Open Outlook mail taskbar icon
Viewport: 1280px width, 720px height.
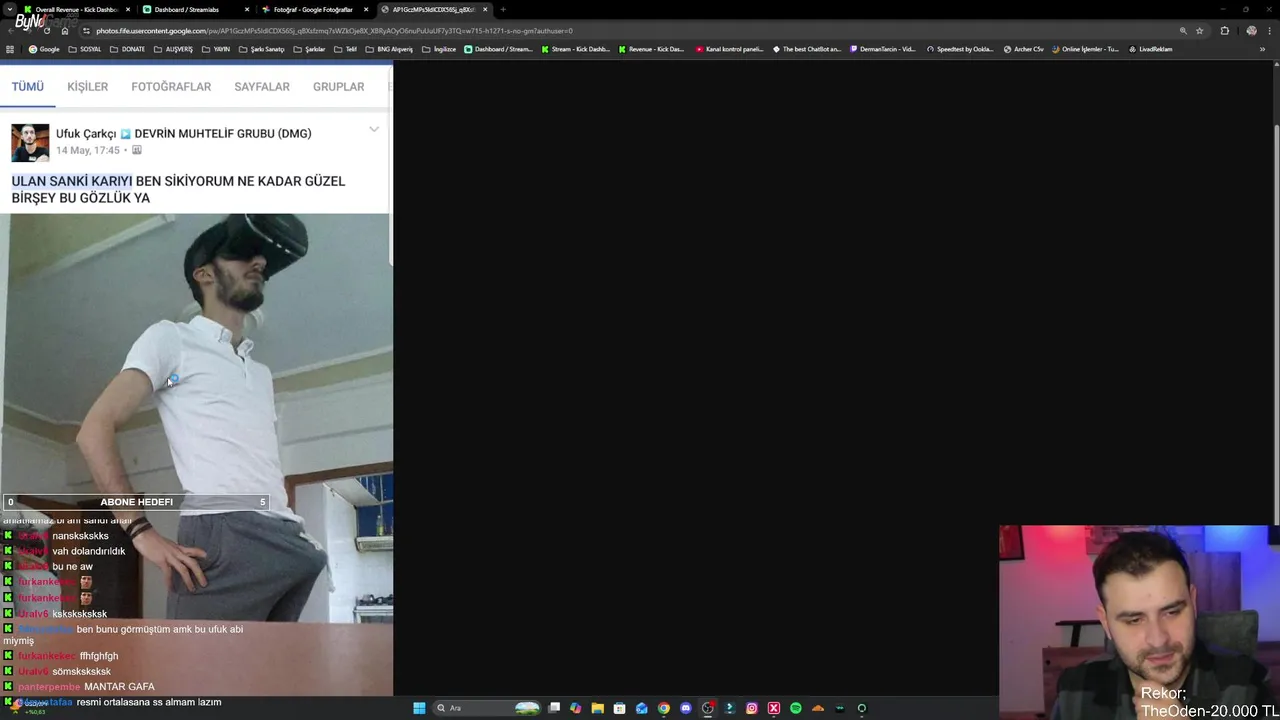pos(641,708)
